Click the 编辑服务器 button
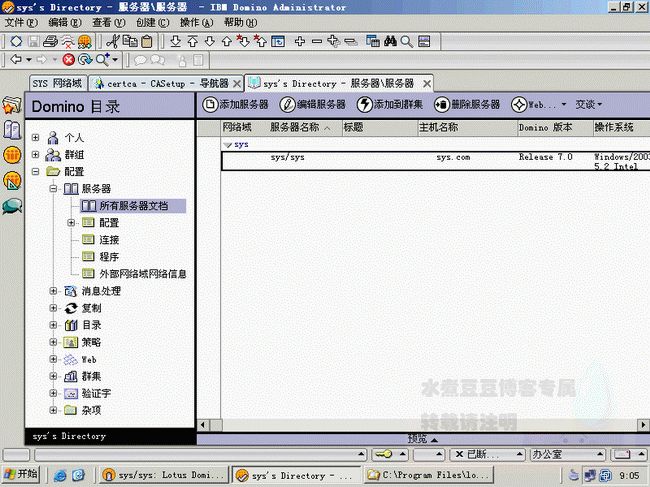Screen dimensions: 650x487 [x=313, y=104]
